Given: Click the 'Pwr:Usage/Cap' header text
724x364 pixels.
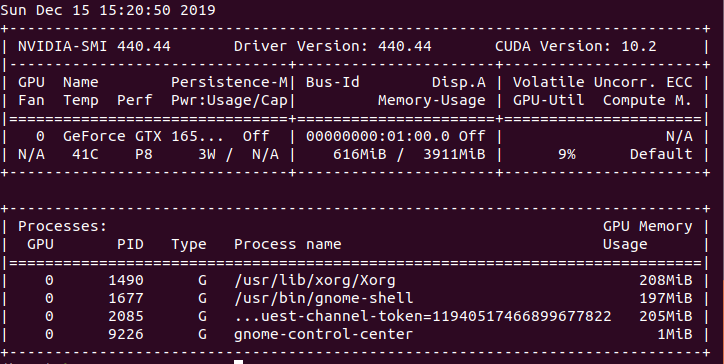Looking at the screenshot, I should [229, 100].
